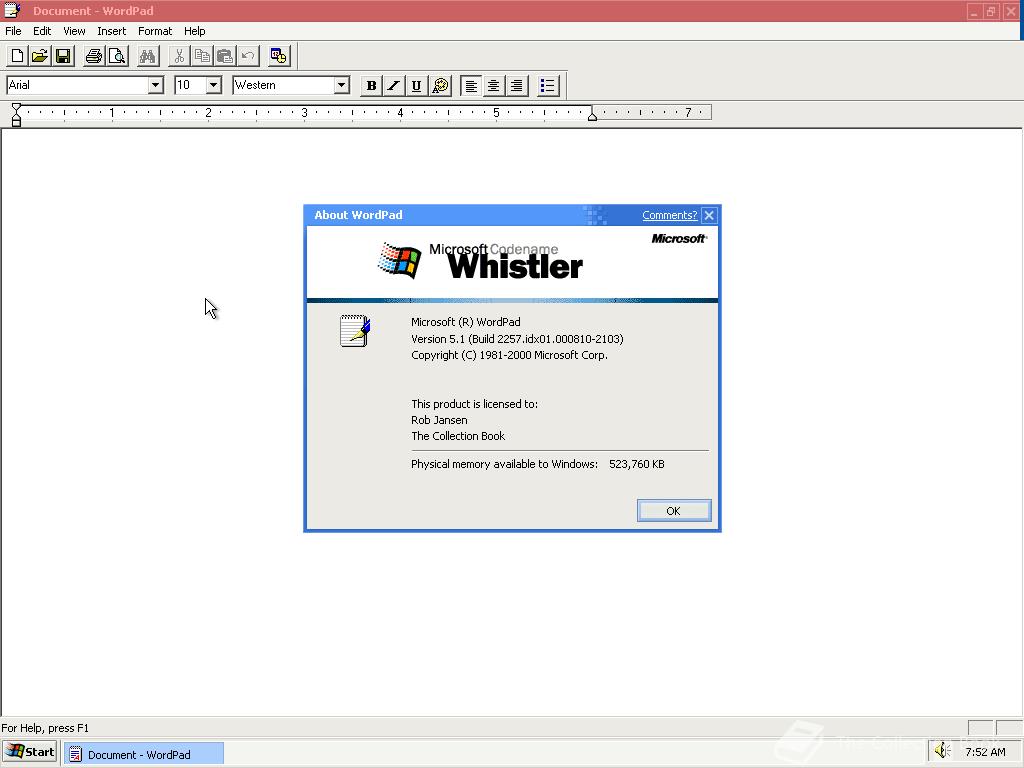Open the Help menu
The height and width of the screenshot is (768, 1024).
coord(195,31)
